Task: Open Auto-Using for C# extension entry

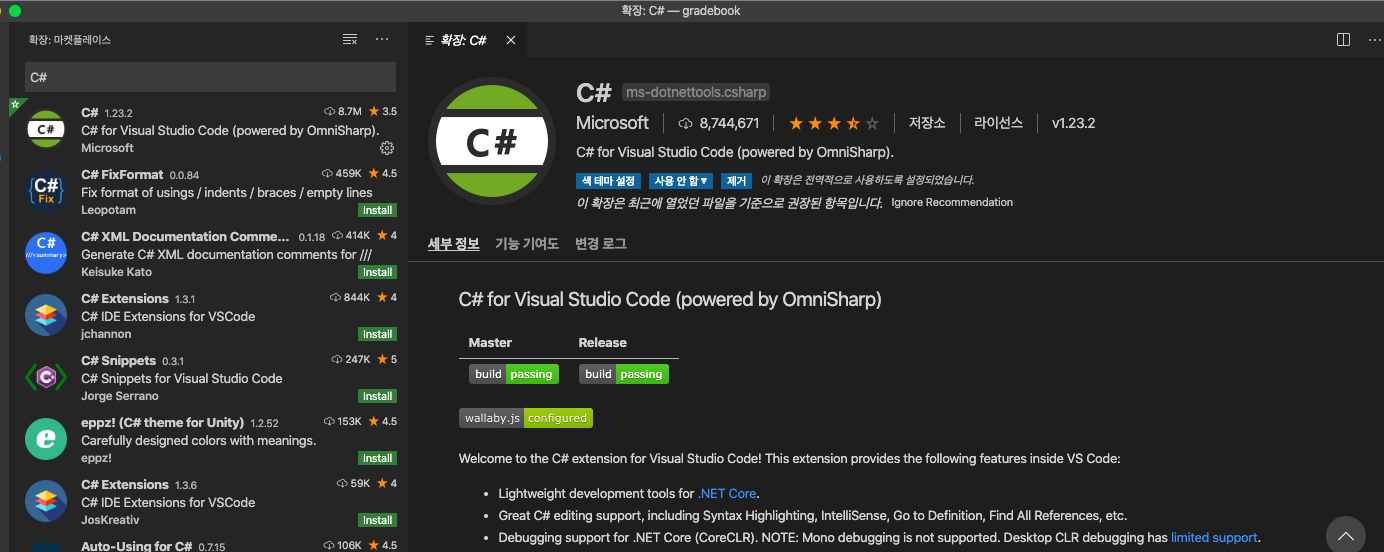Action: click(210, 546)
